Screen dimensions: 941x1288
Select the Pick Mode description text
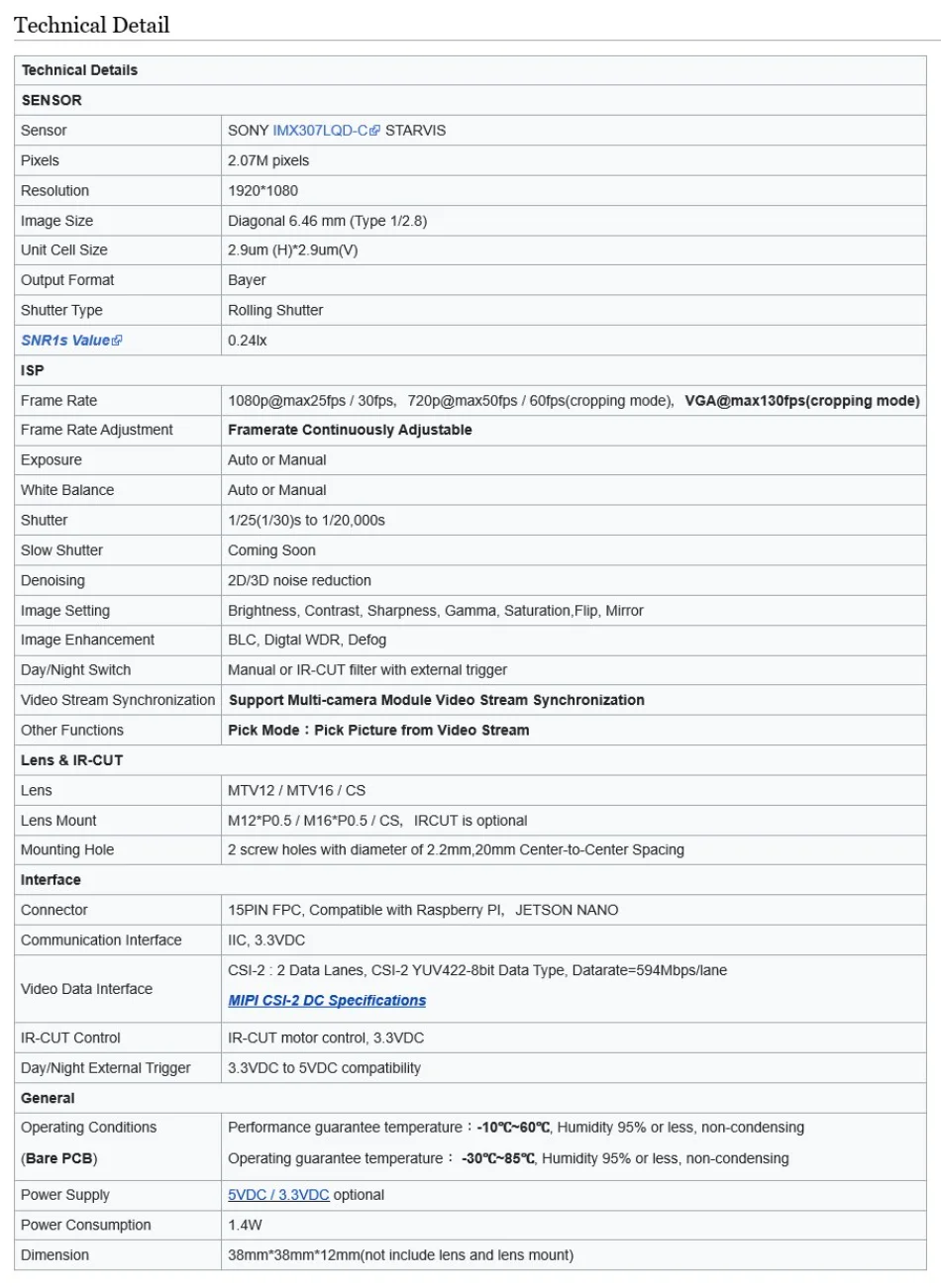click(378, 730)
